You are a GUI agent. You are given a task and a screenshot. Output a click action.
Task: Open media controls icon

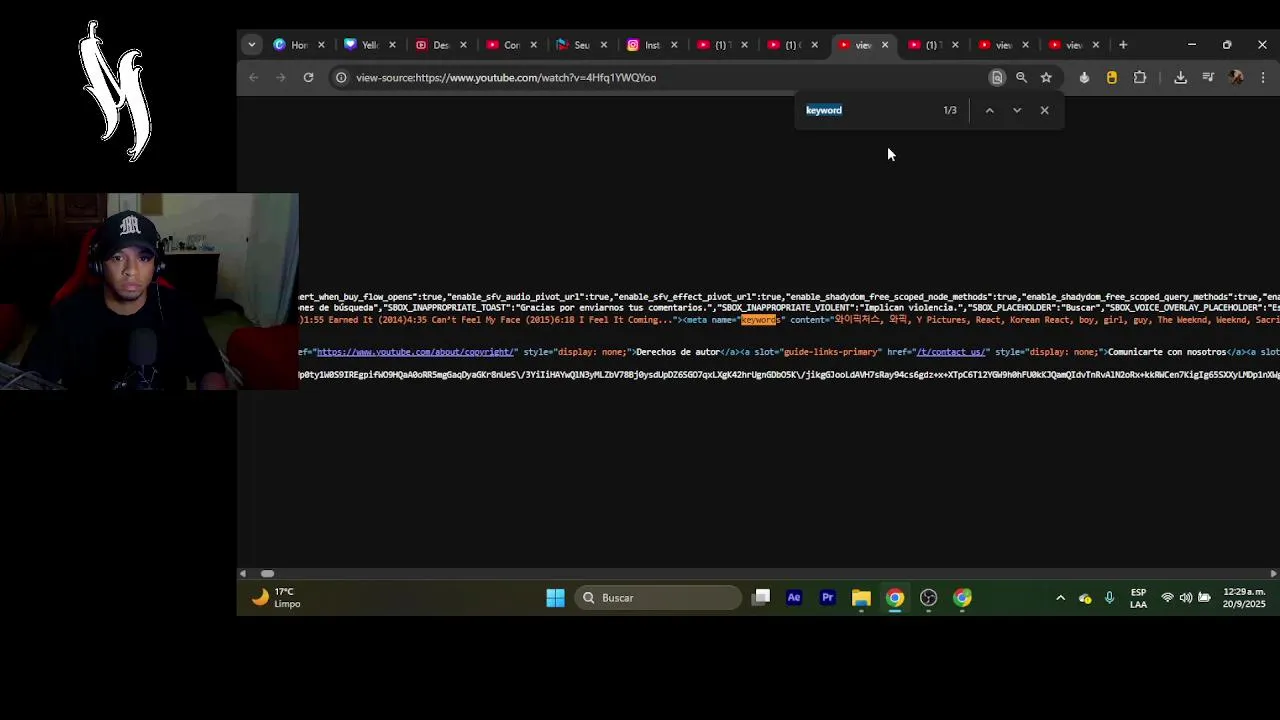pos(1208,77)
